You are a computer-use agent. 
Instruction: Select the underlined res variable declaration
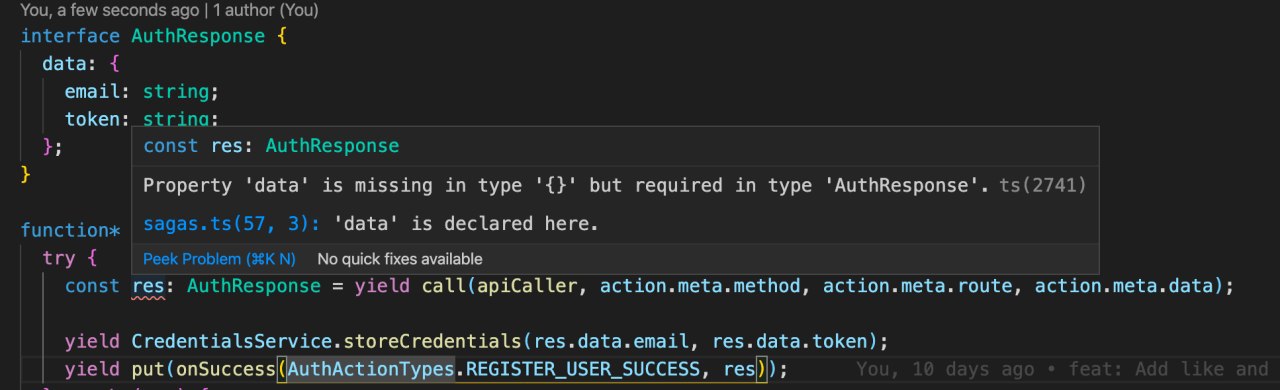[x=147, y=286]
